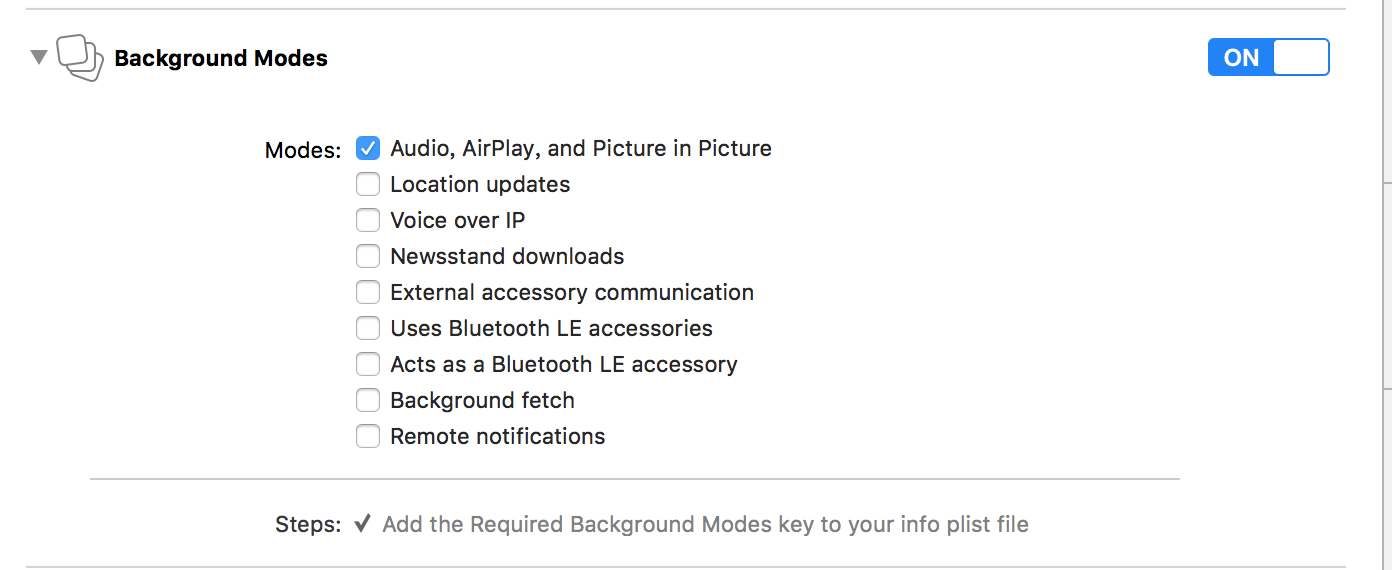Click the "Remote notifications" label text

pos(497,436)
